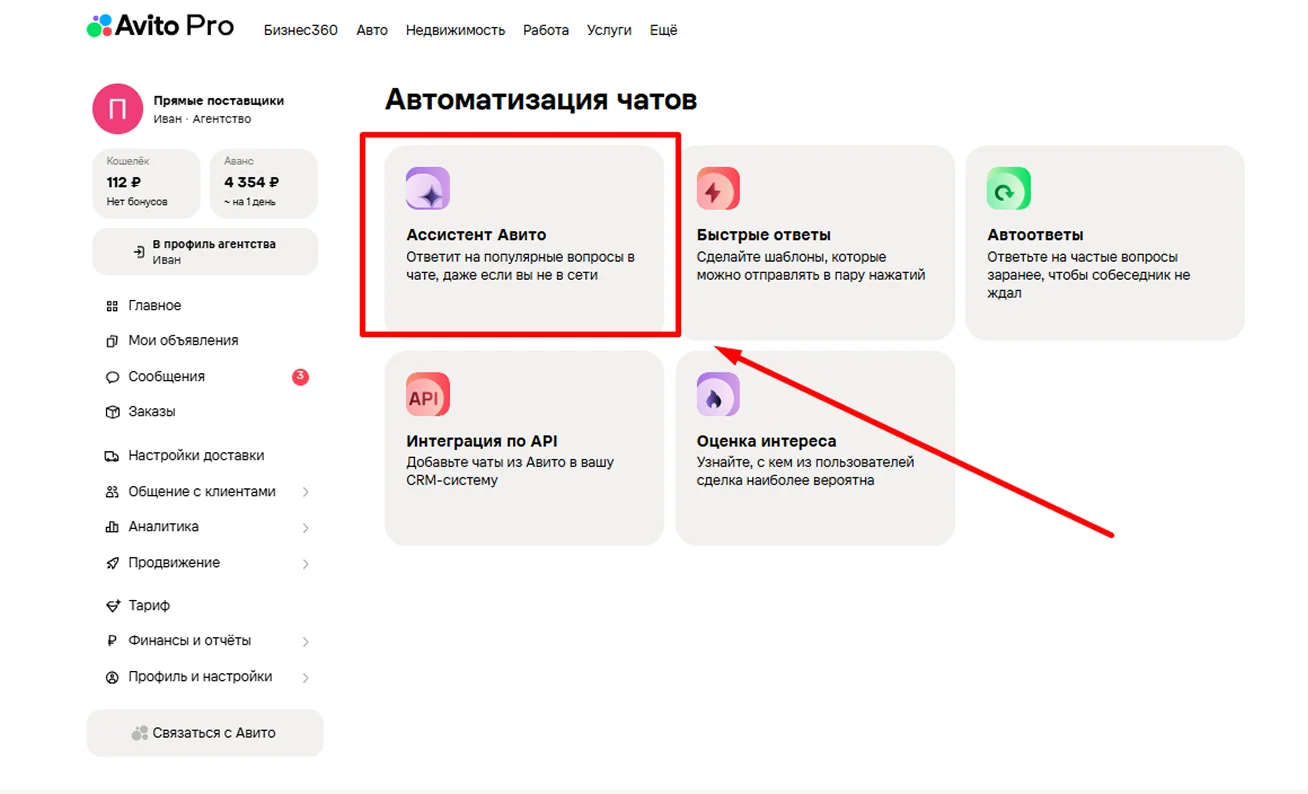Viewport: 1308px width, 794px height.
Task: Click the green Автоответы icon
Action: 1008,188
